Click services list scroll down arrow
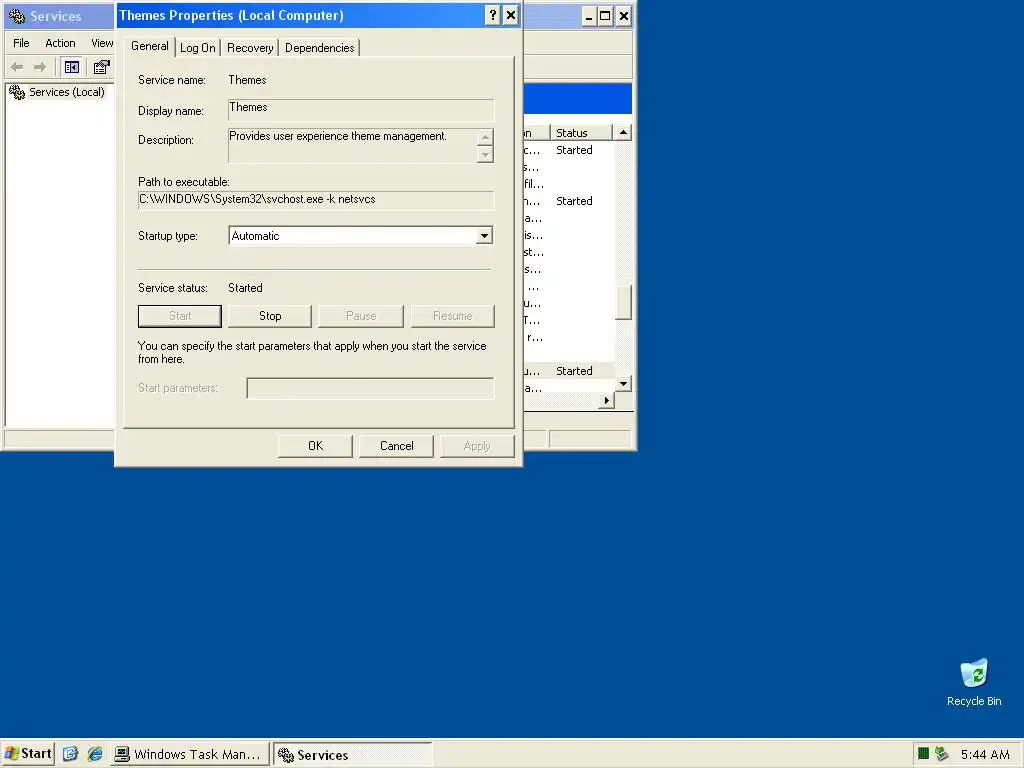Screen dimensions: 1024x768 [x=624, y=384]
